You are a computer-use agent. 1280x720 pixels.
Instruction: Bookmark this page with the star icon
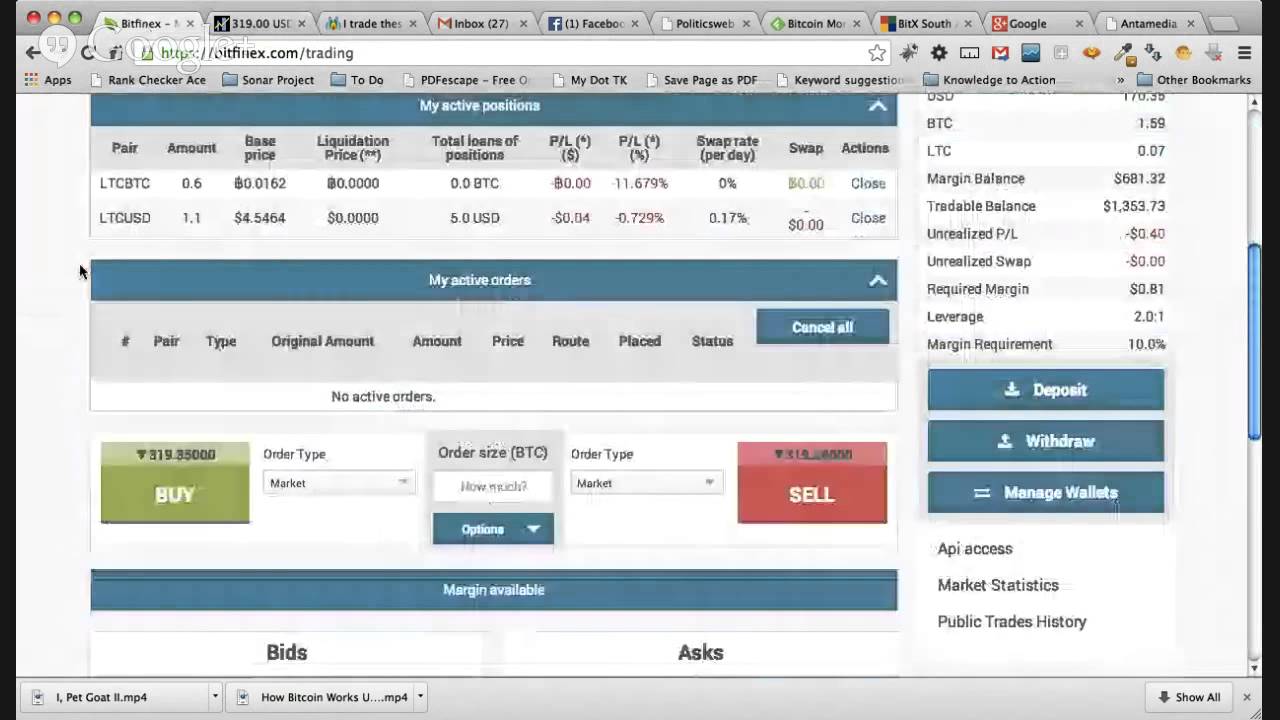[877, 53]
